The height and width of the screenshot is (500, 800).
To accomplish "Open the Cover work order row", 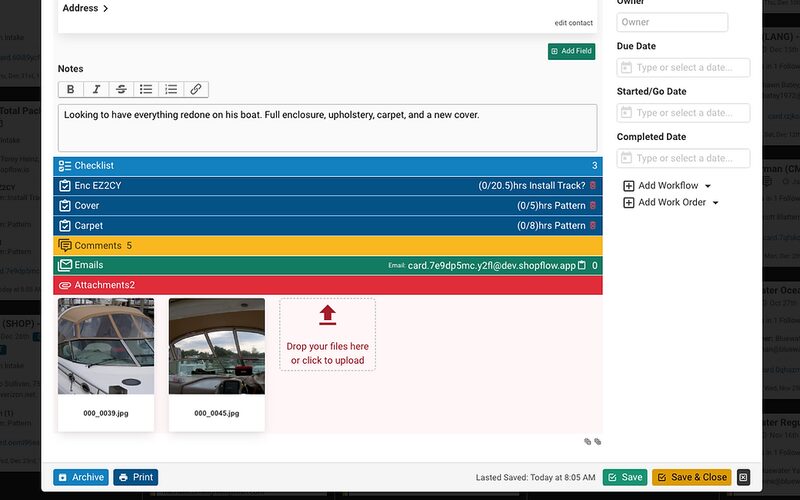I will coord(328,206).
